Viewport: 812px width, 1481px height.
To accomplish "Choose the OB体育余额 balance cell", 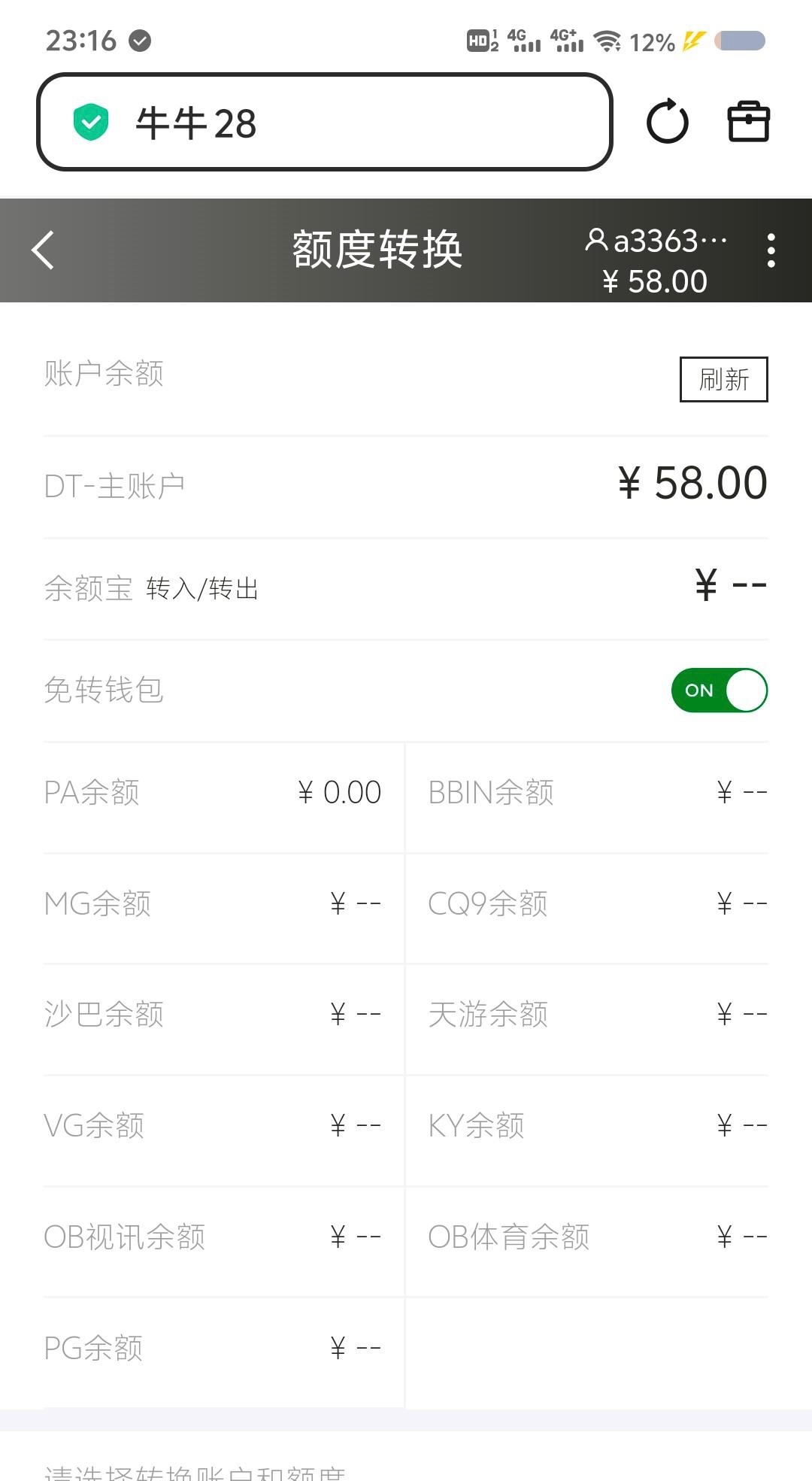I will pyautogui.click(x=597, y=1237).
